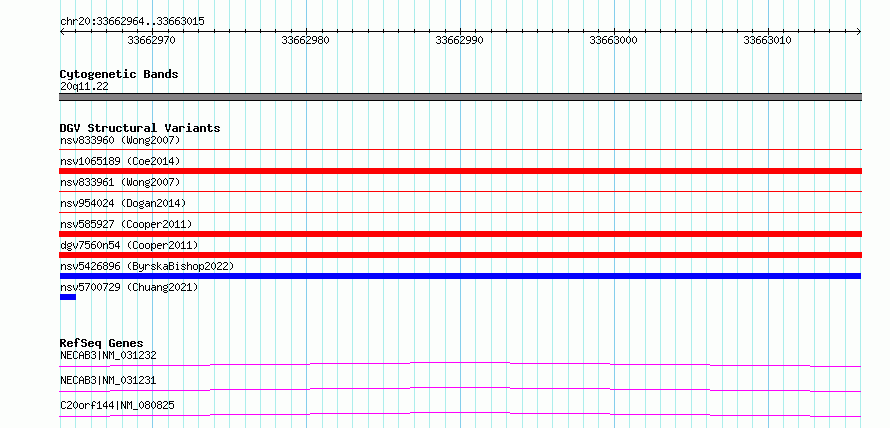
Task: Open gene C20orf144|NM_080825 label
Action: click(117, 405)
